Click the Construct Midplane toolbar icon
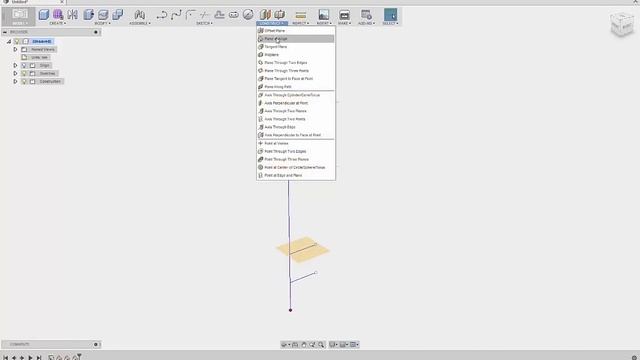 pos(280,15)
